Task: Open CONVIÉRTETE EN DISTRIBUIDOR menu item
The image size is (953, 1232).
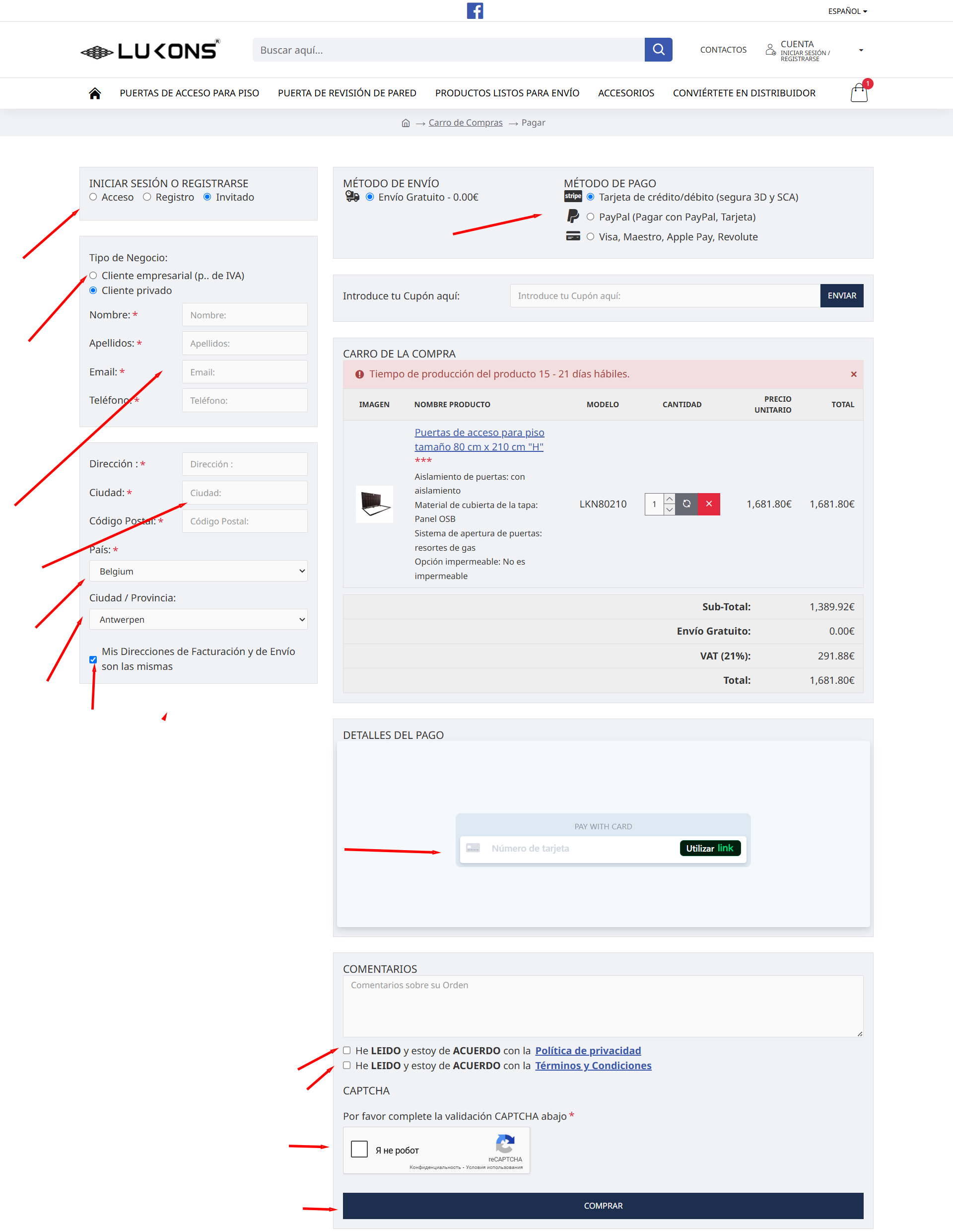Action: click(744, 93)
